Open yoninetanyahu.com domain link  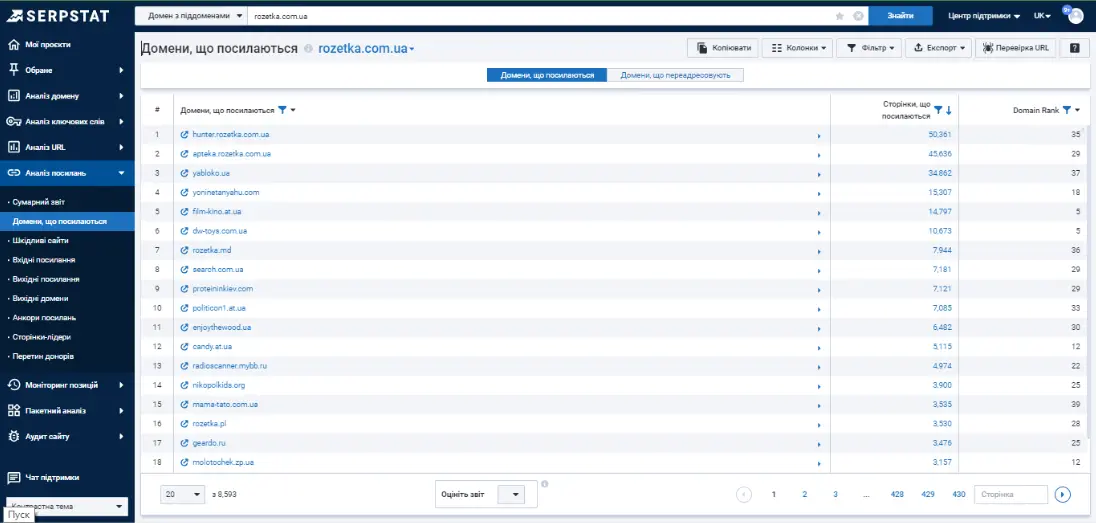click(226, 192)
